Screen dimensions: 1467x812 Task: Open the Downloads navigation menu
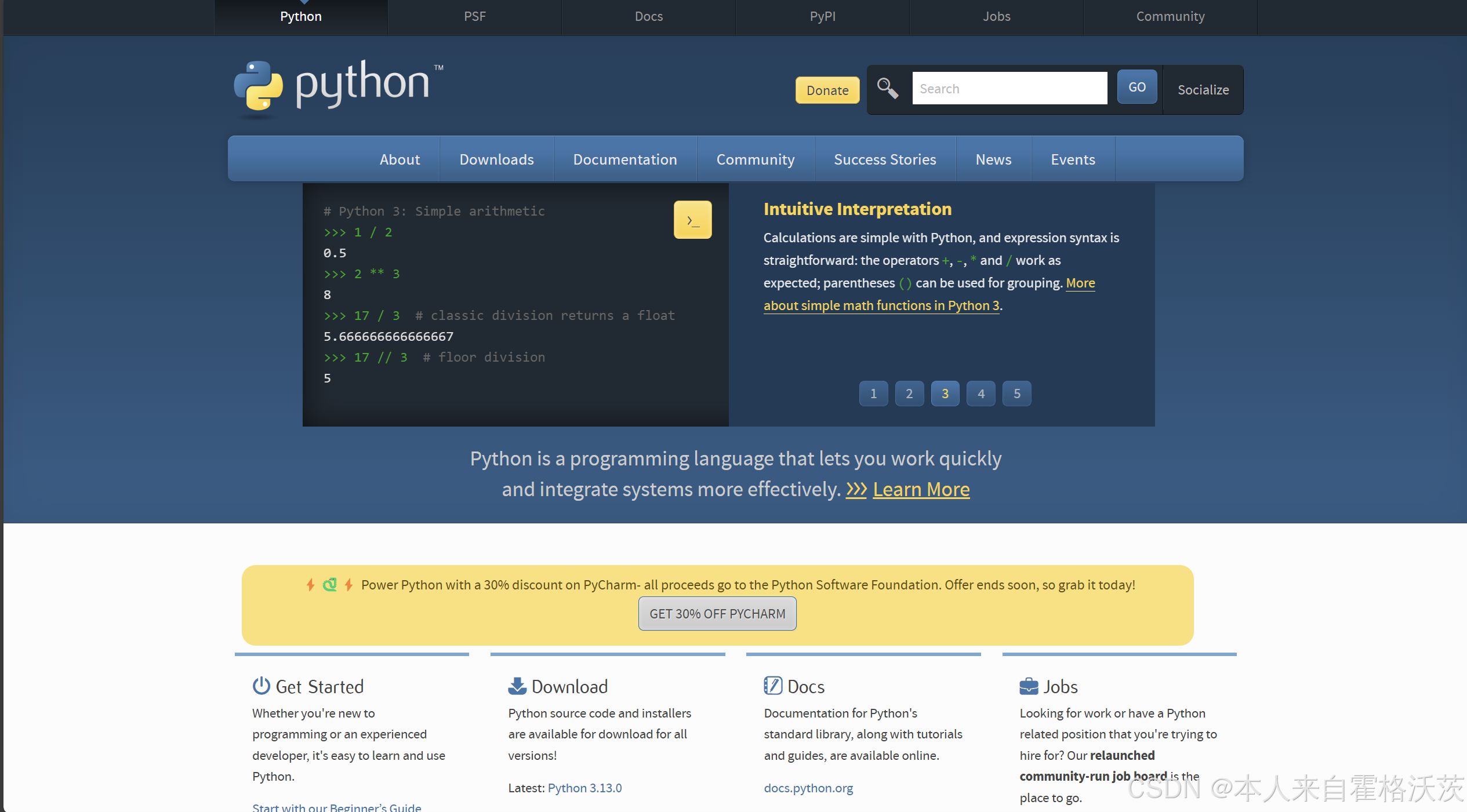click(x=496, y=159)
